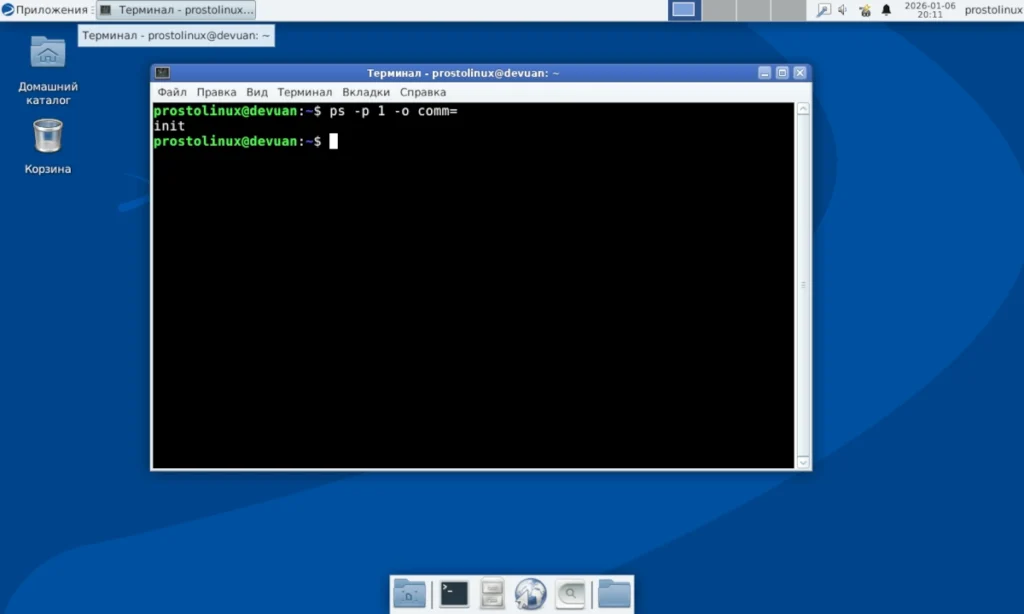
Task: Click the terminal vertical scrollbar track
Action: (803, 285)
